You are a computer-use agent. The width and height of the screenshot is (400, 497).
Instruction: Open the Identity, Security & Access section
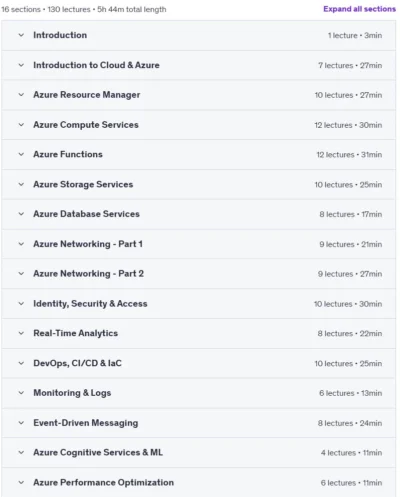198,304
